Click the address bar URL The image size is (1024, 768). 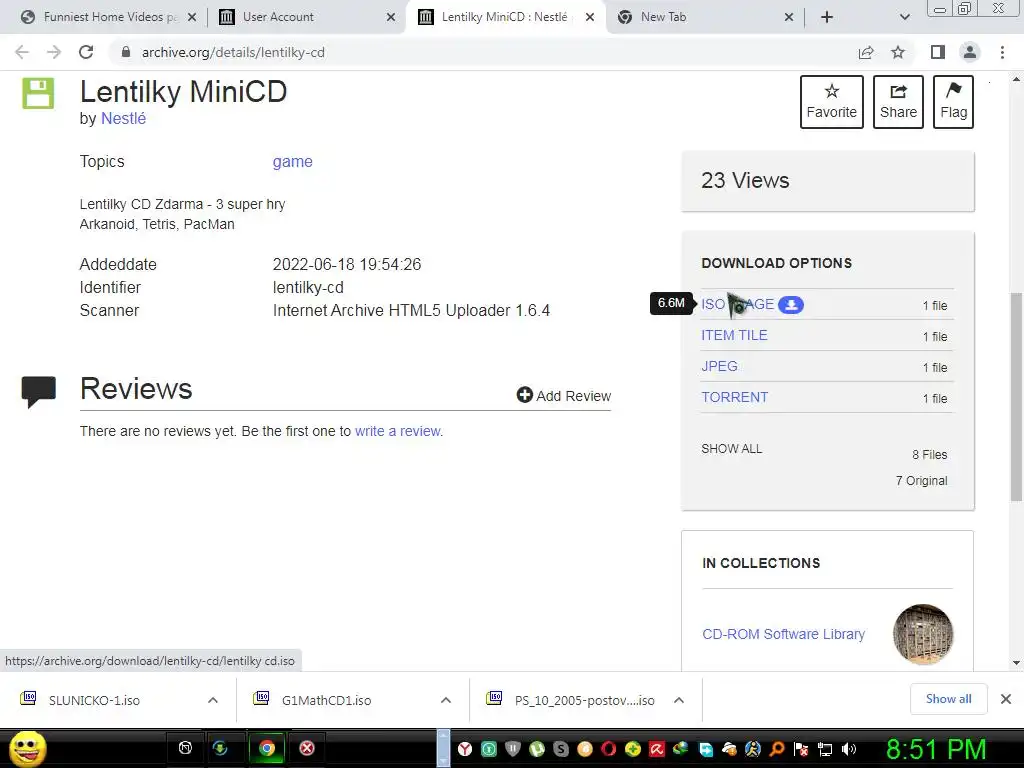pos(233,52)
